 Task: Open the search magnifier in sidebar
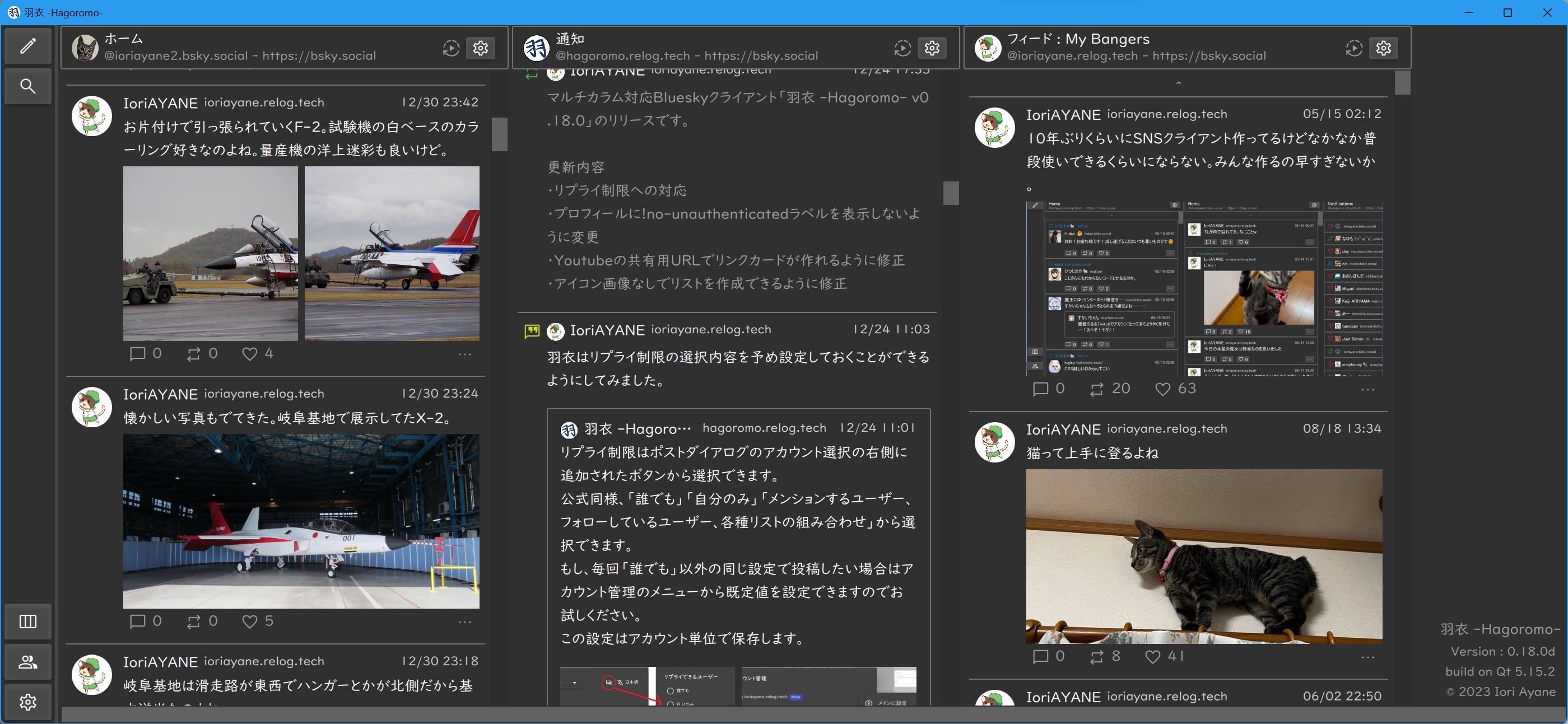[x=27, y=86]
